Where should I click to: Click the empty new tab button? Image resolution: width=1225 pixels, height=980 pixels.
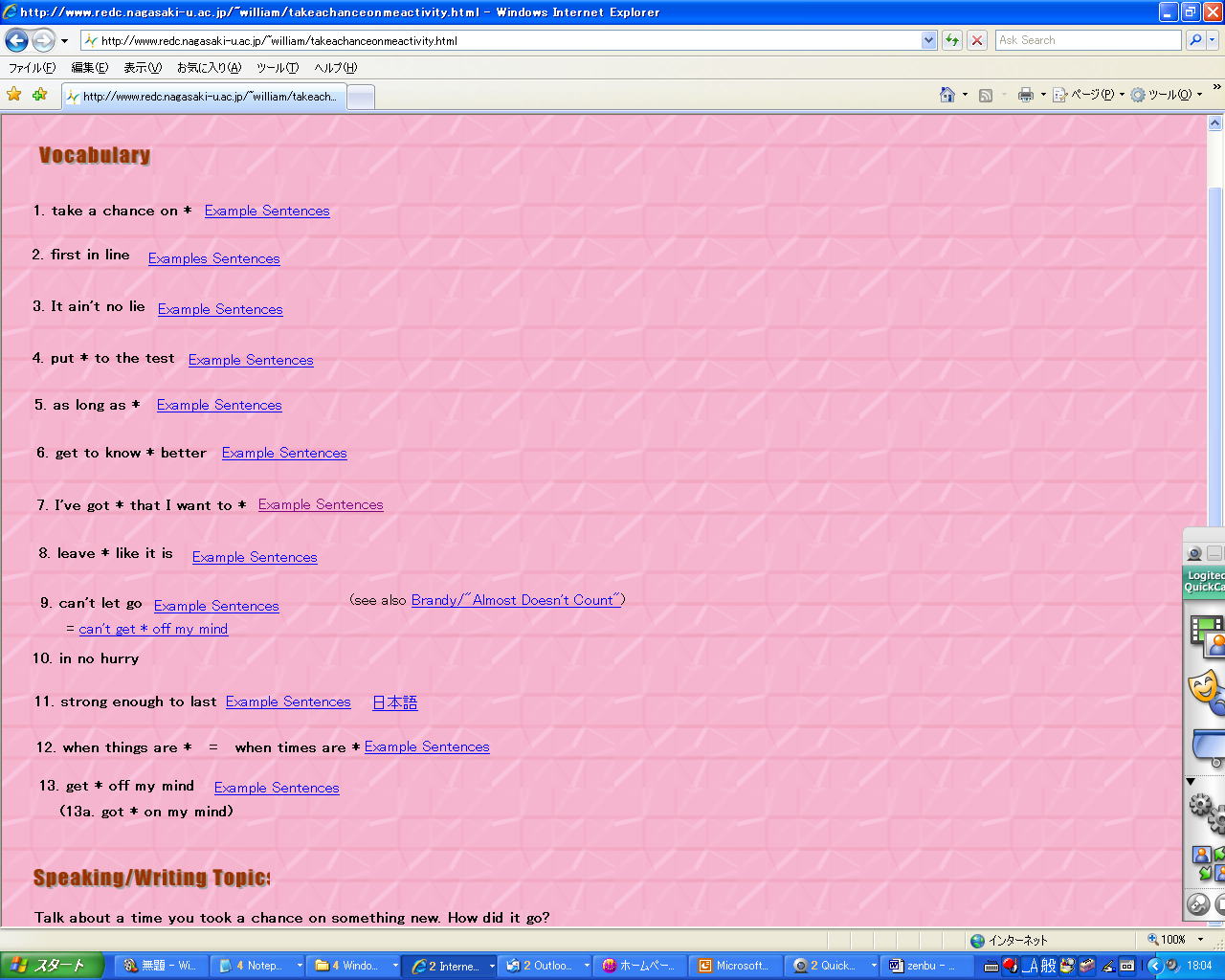point(360,97)
